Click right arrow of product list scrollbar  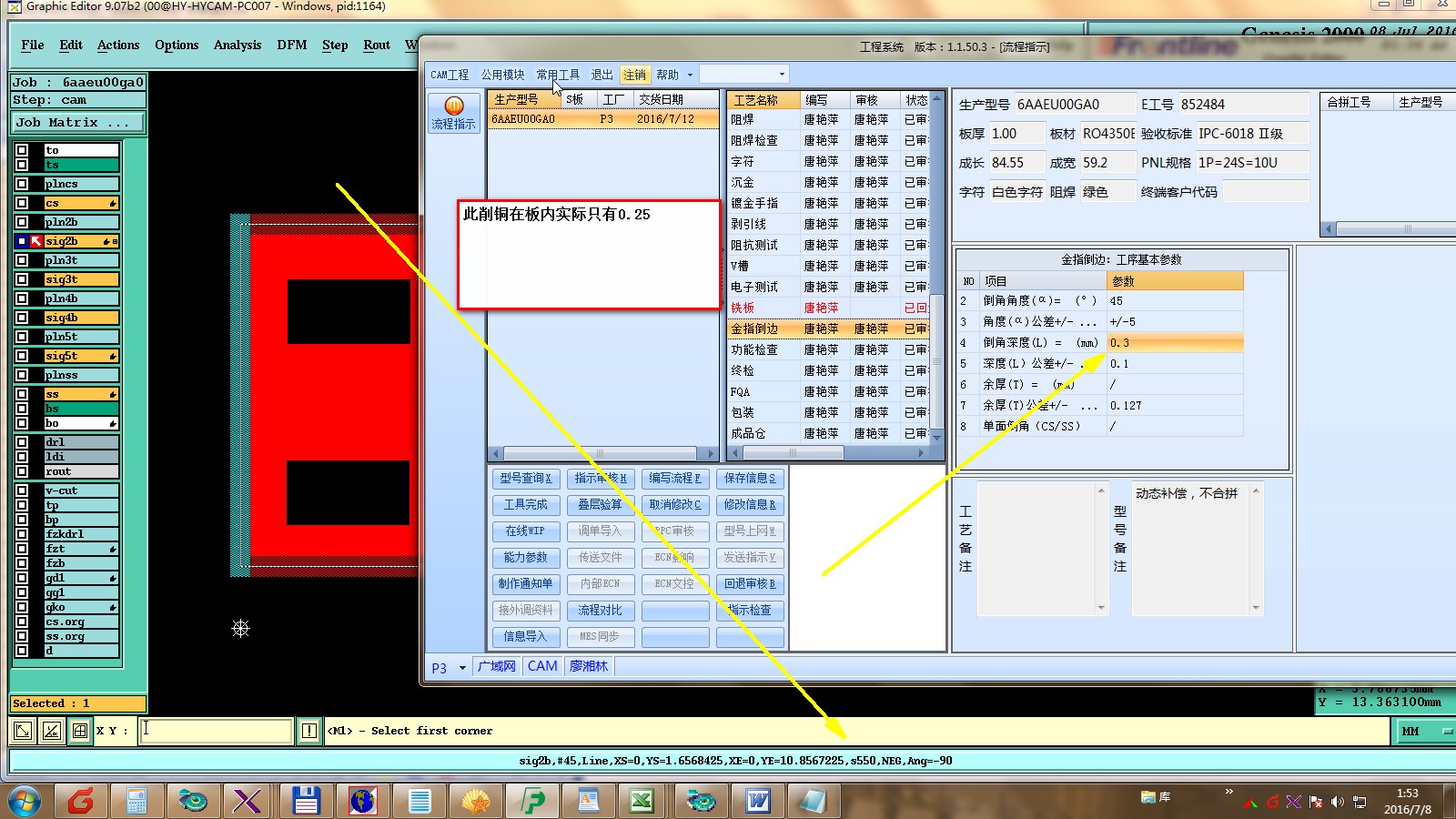pos(712,453)
